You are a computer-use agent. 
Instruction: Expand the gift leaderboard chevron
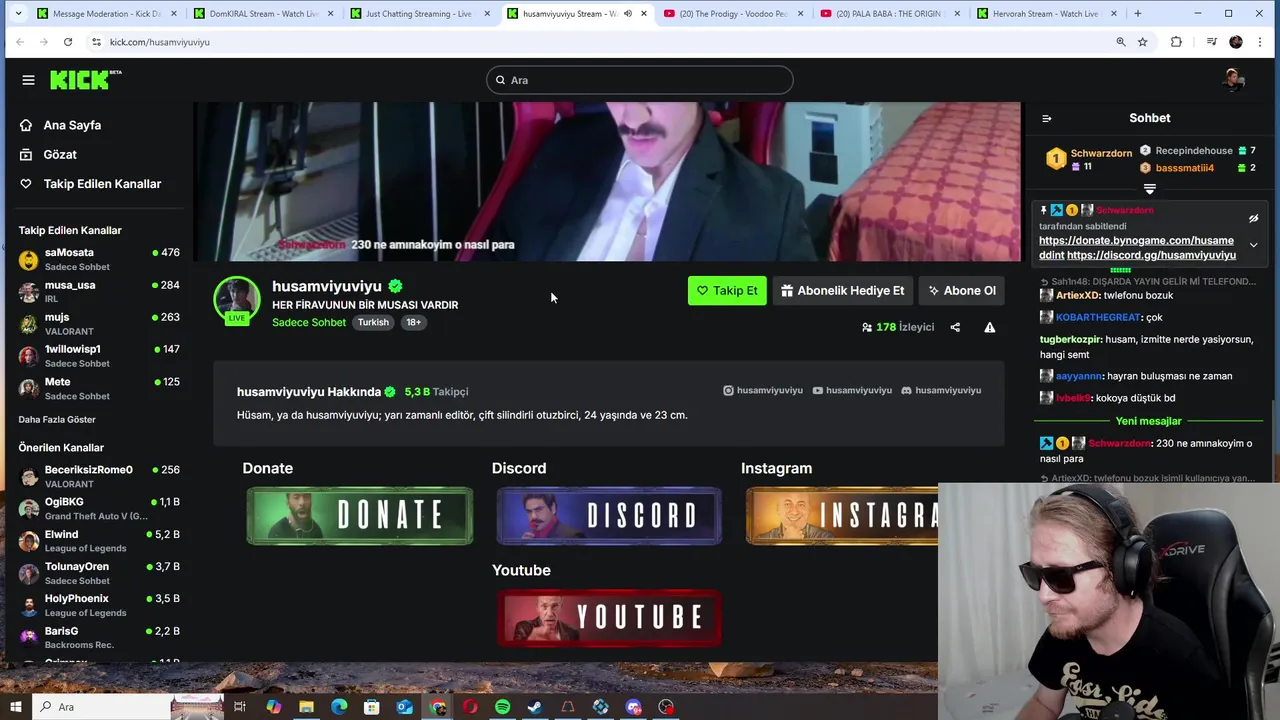click(1150, 189)
